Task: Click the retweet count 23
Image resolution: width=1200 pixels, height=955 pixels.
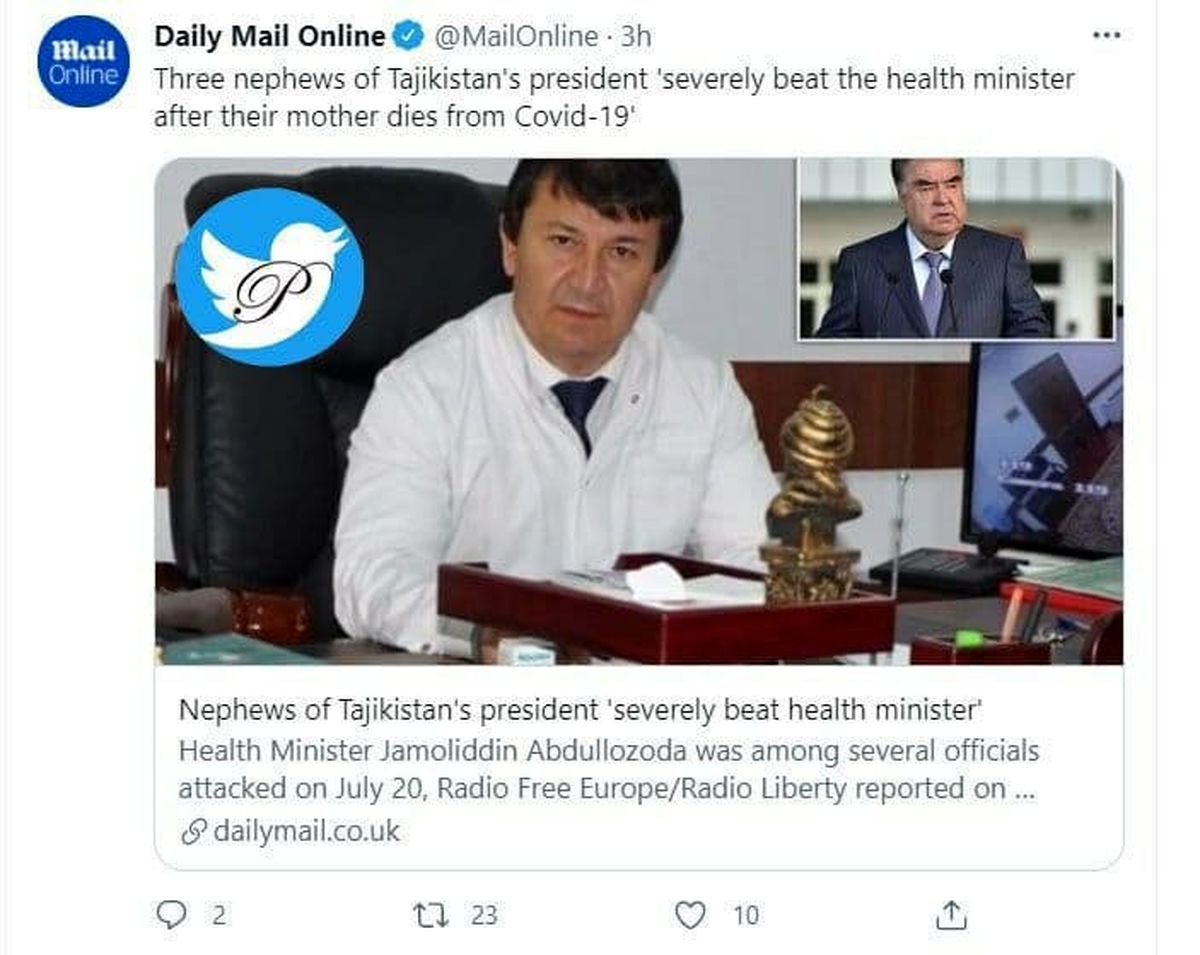Action: (x=484, y=914)
